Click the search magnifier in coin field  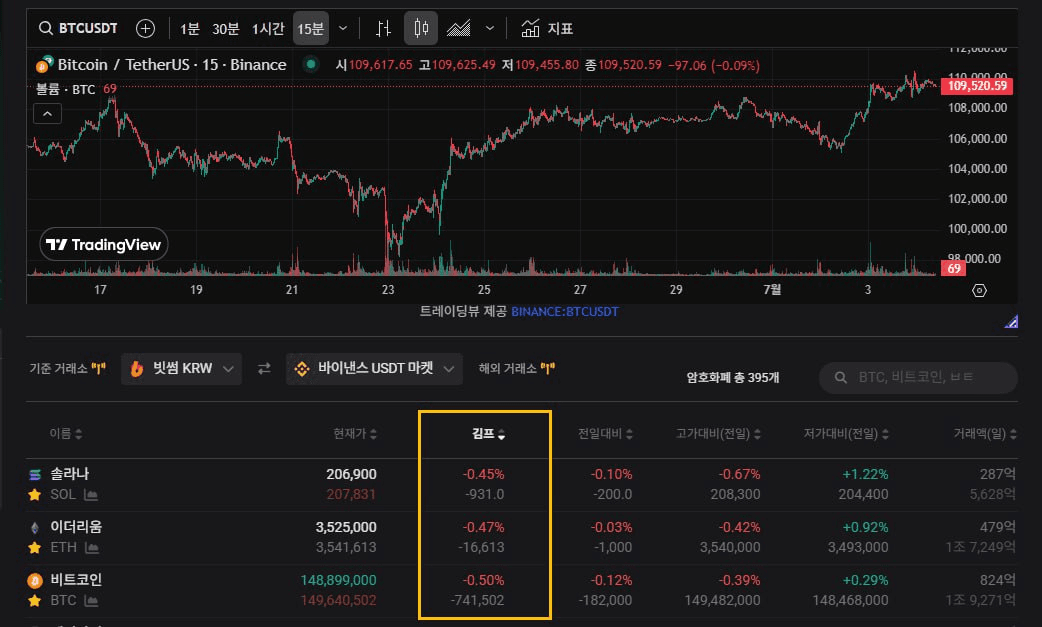click(841, 377)
